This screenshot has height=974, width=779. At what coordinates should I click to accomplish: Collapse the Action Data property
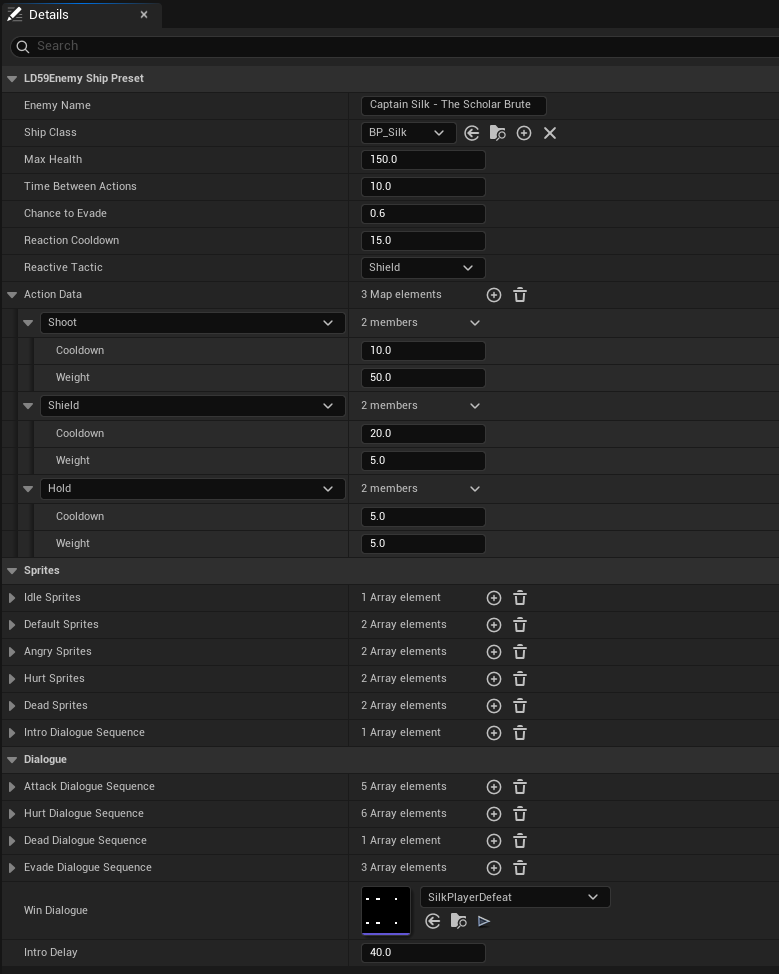tap(12, 295)
